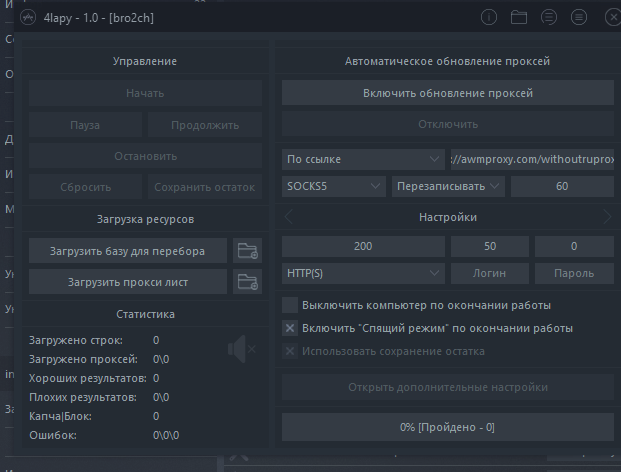Click the 'Управление' section header
621x472 pixels.
[x=145, y=61]
